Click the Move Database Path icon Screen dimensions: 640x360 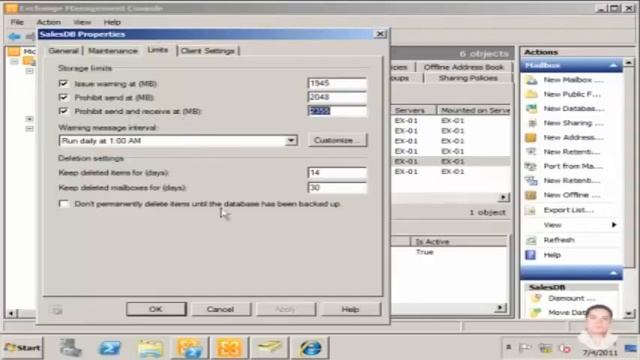point(536,313)
